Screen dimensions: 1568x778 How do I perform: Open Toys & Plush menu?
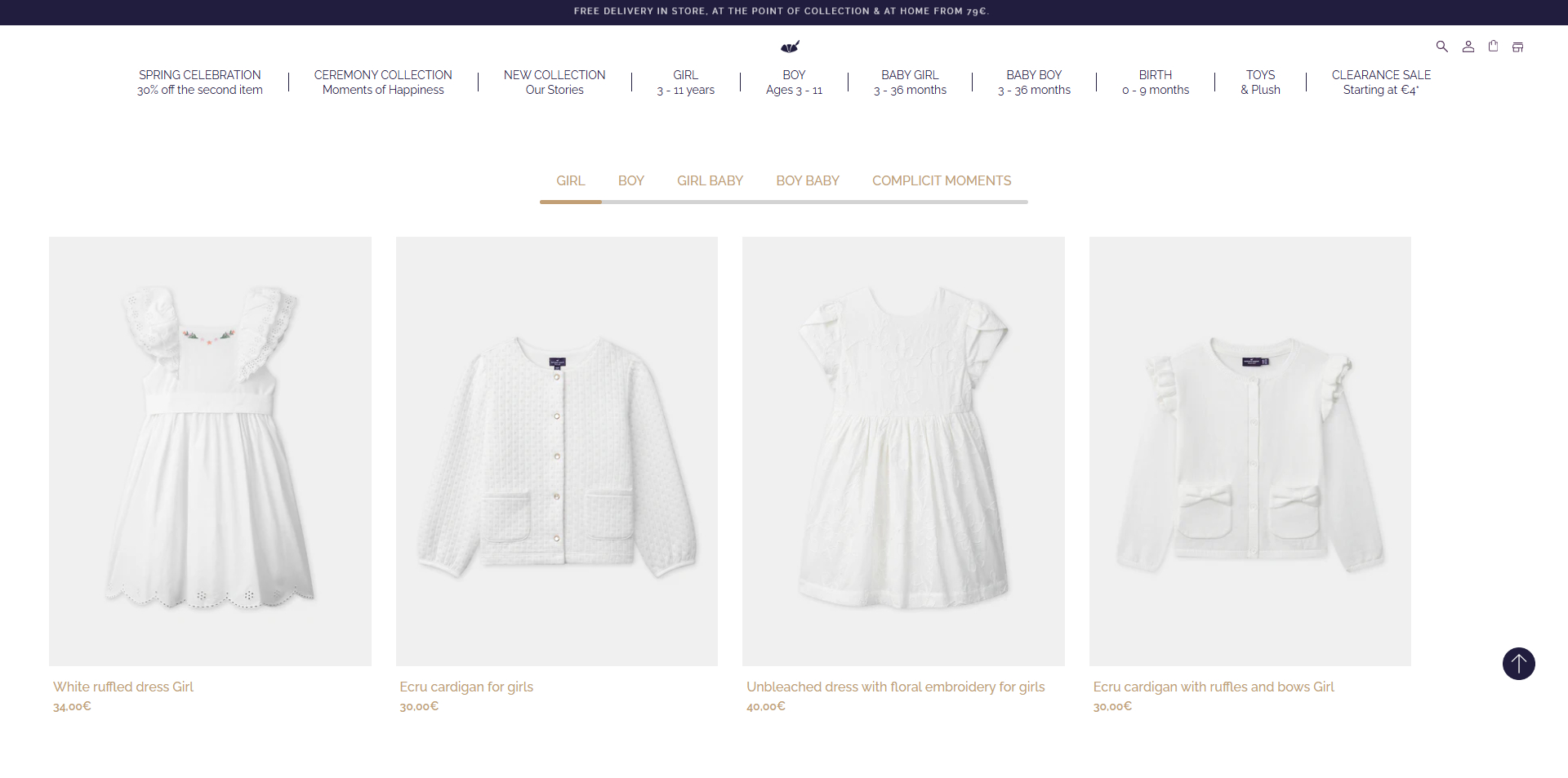point(1260,82)
